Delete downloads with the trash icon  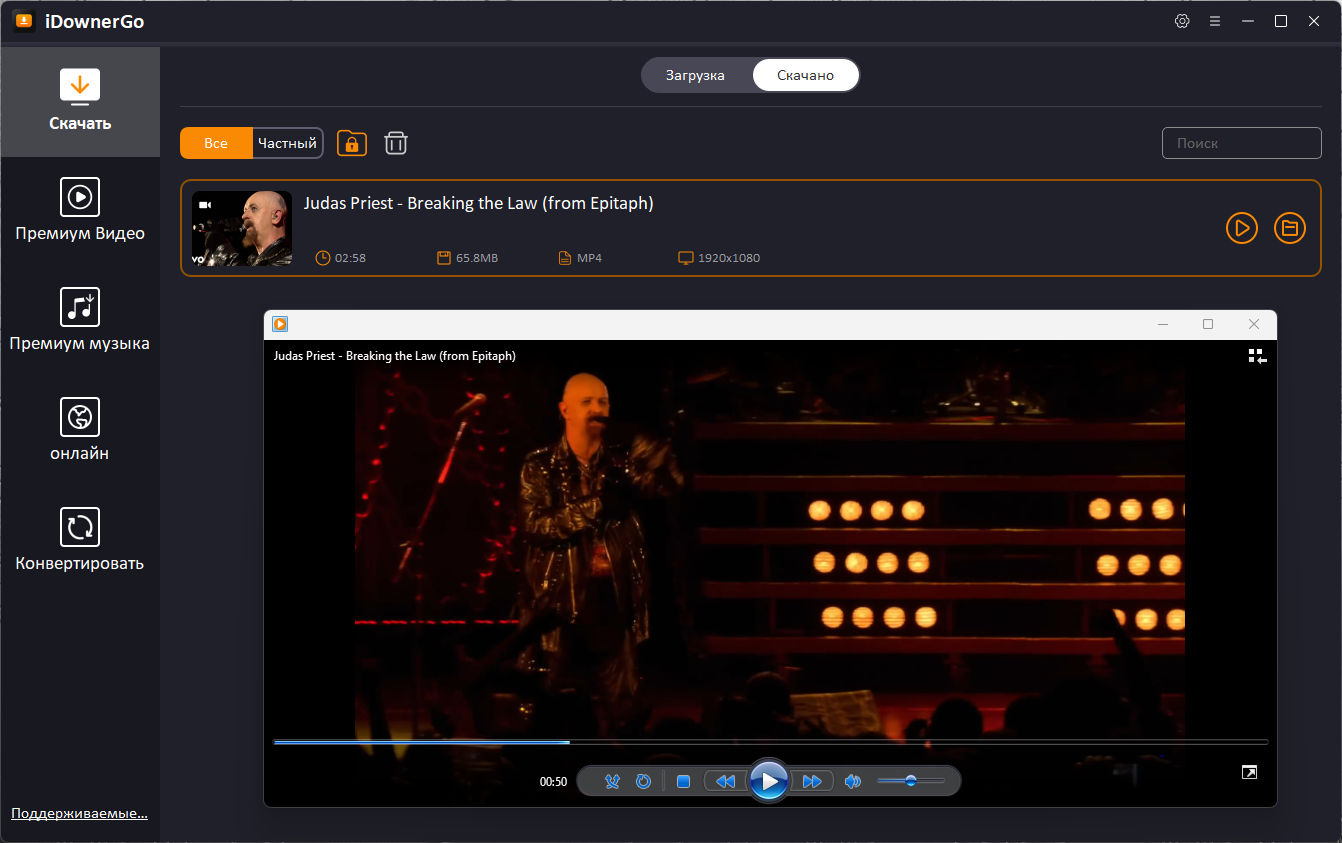pos(396,143)
